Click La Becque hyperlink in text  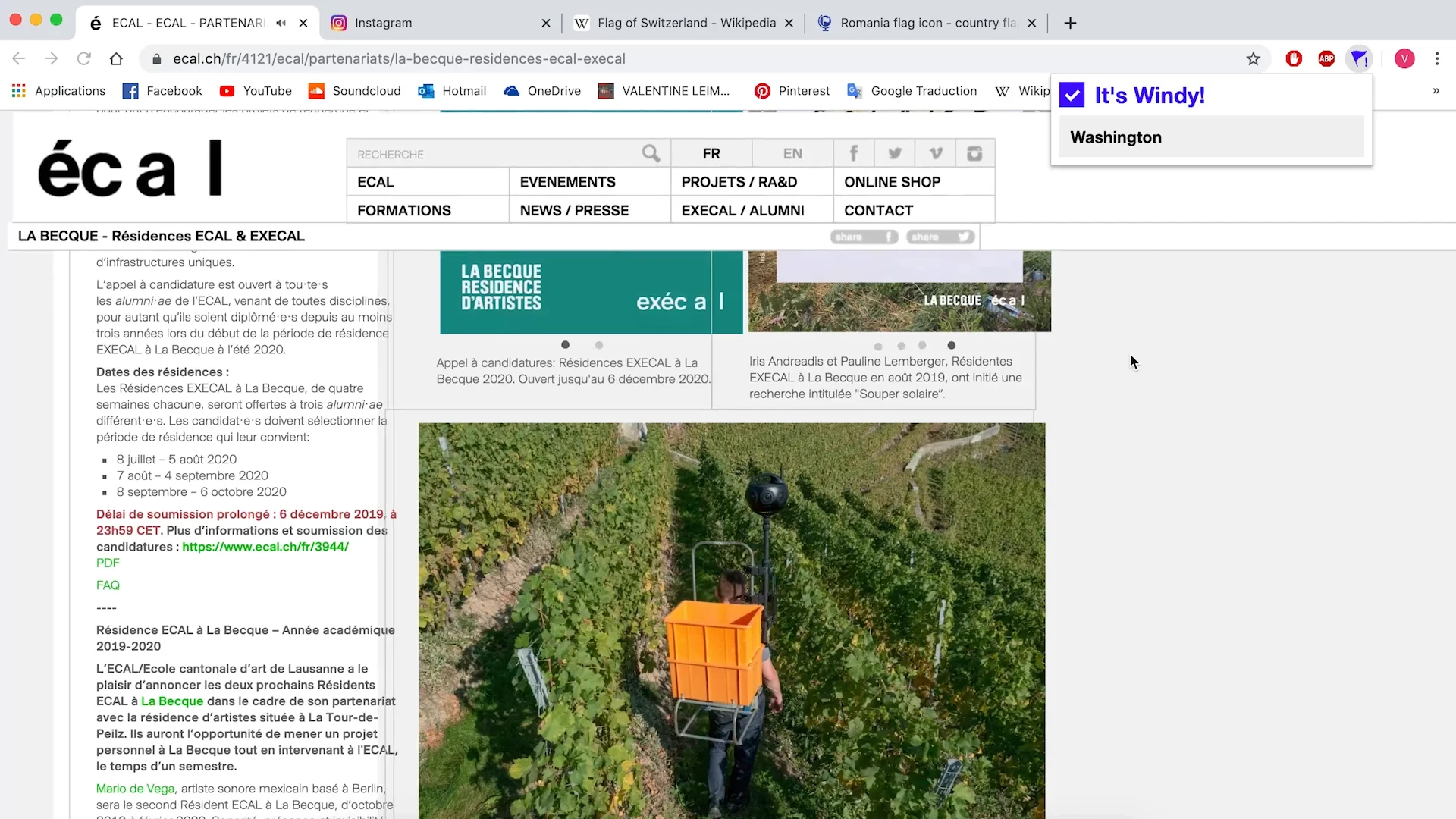(172, 700)
